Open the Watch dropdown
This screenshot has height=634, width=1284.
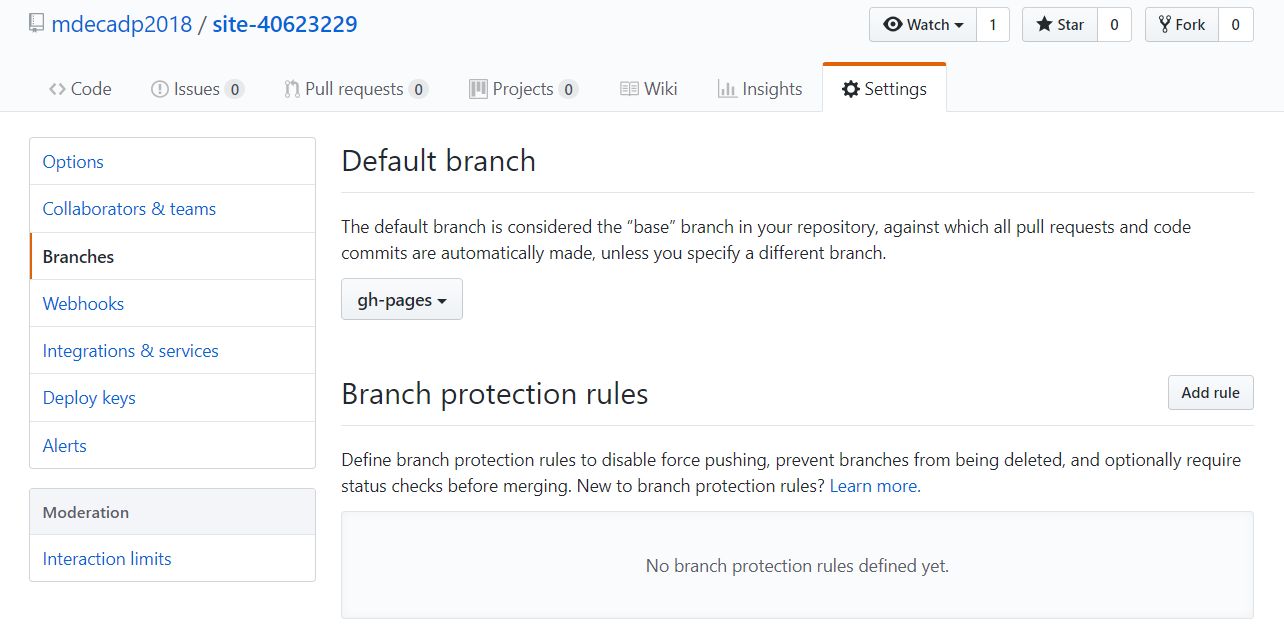click(923, 25)
